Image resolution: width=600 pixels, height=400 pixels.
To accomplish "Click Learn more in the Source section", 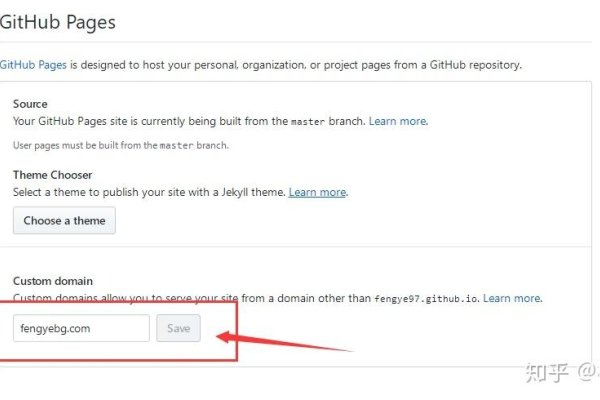I will pyautogui.click(x=398, y=121).
